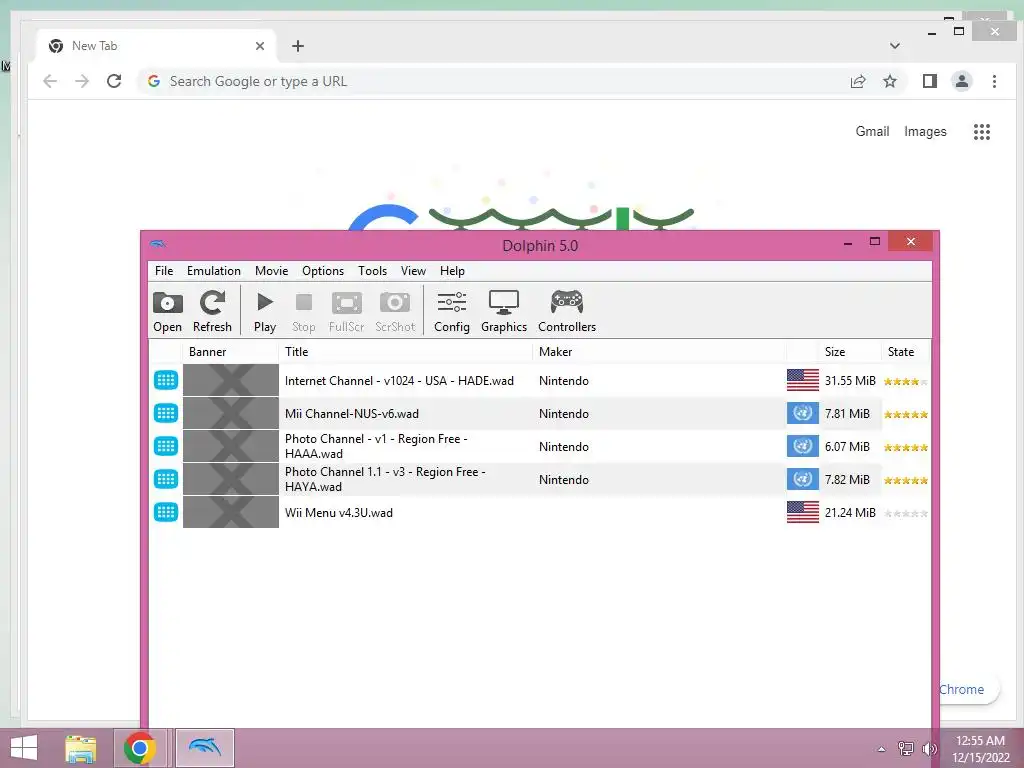Click the 21.24 MiB size cell
The height and width of the screenshot is (768, 1024).
pos(850,513)
